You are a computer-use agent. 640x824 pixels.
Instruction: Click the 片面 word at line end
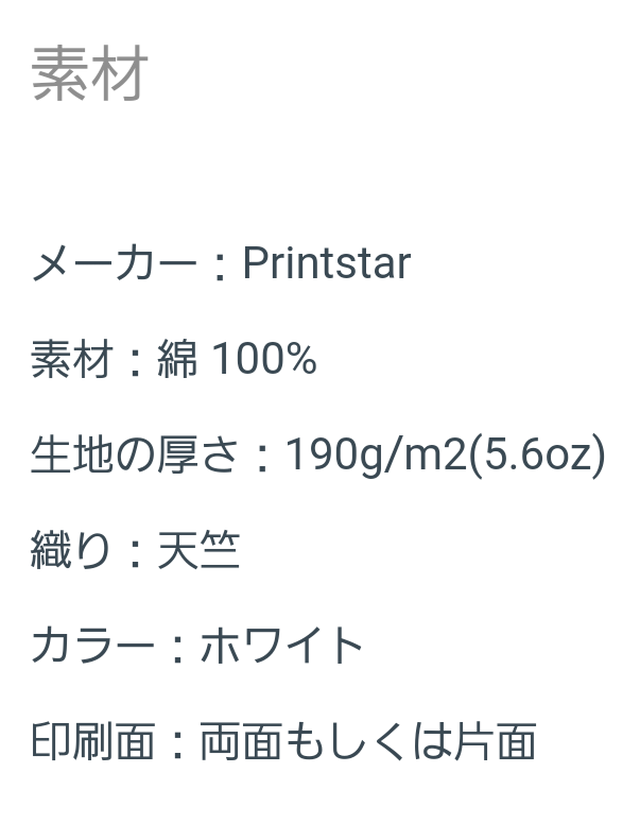tap(495, 741)
